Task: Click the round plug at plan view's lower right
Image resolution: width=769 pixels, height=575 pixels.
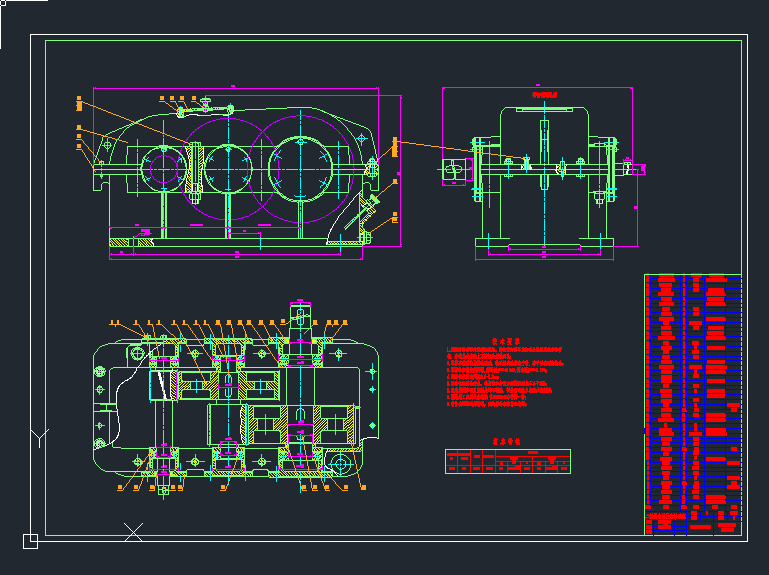Action: [x=339, y=464]
